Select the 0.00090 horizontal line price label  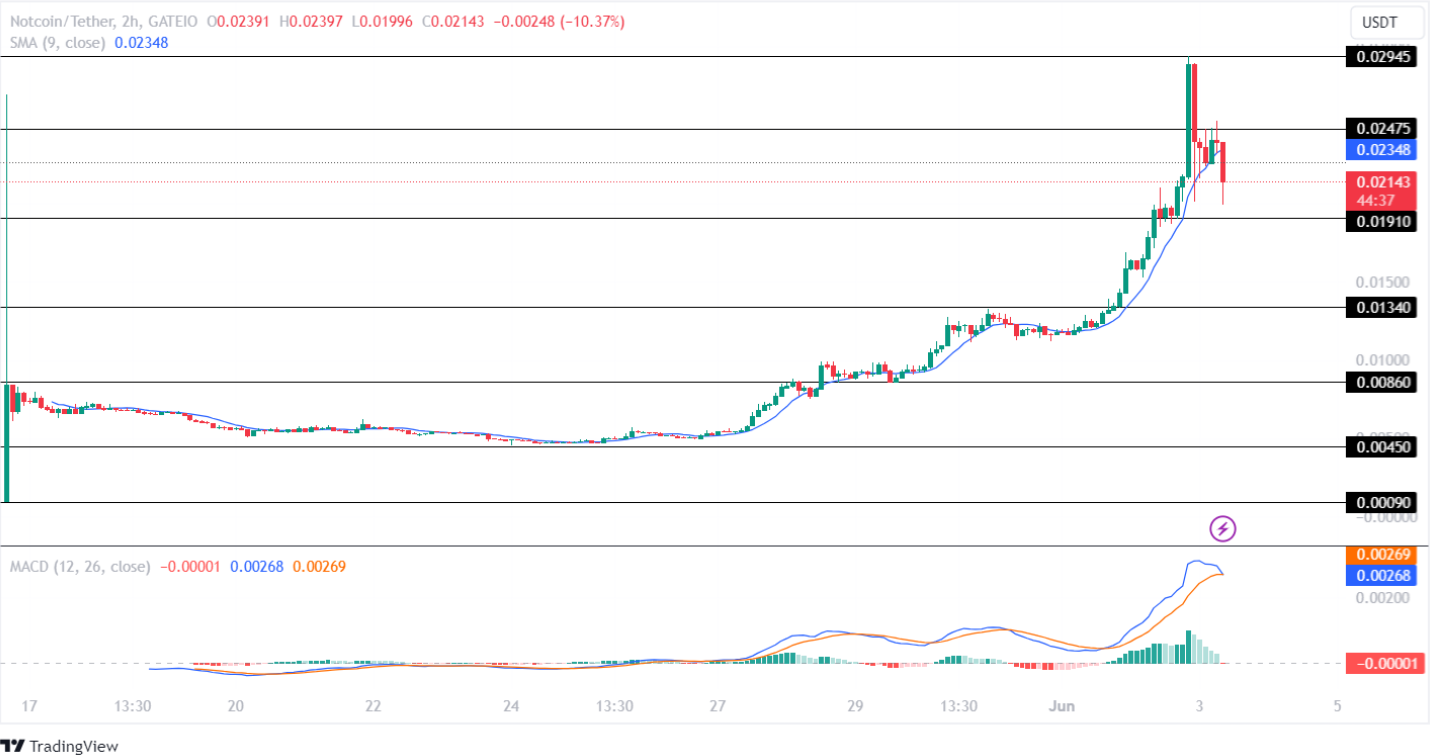(x=1384, y=502)
